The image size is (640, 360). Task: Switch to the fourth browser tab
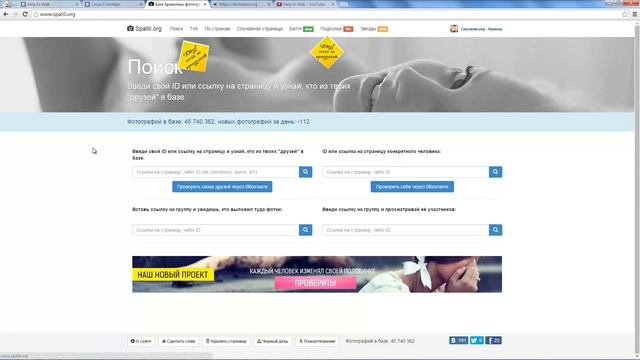[x=241, y=4]
